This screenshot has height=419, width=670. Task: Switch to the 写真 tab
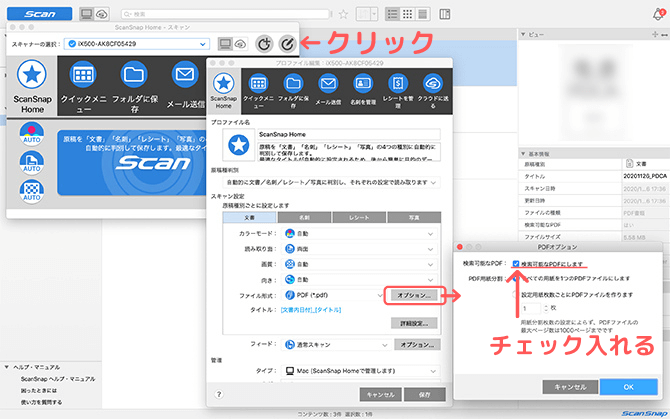[x=414, y=217]
